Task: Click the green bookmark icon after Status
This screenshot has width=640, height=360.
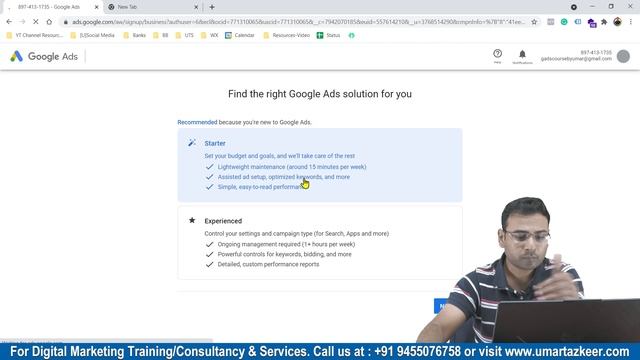Action: (x=351, y=36)
